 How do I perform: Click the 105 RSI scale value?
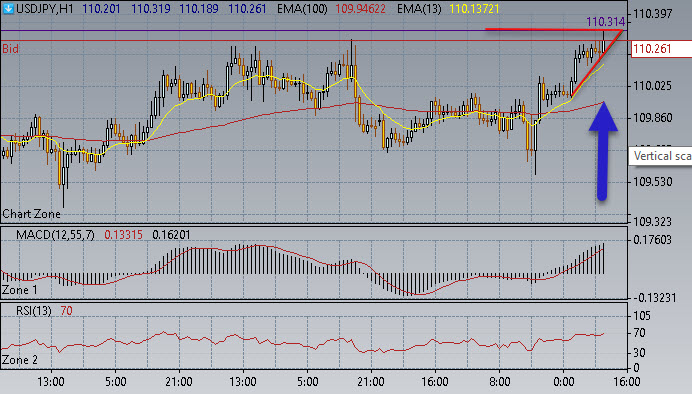(642, 316)
